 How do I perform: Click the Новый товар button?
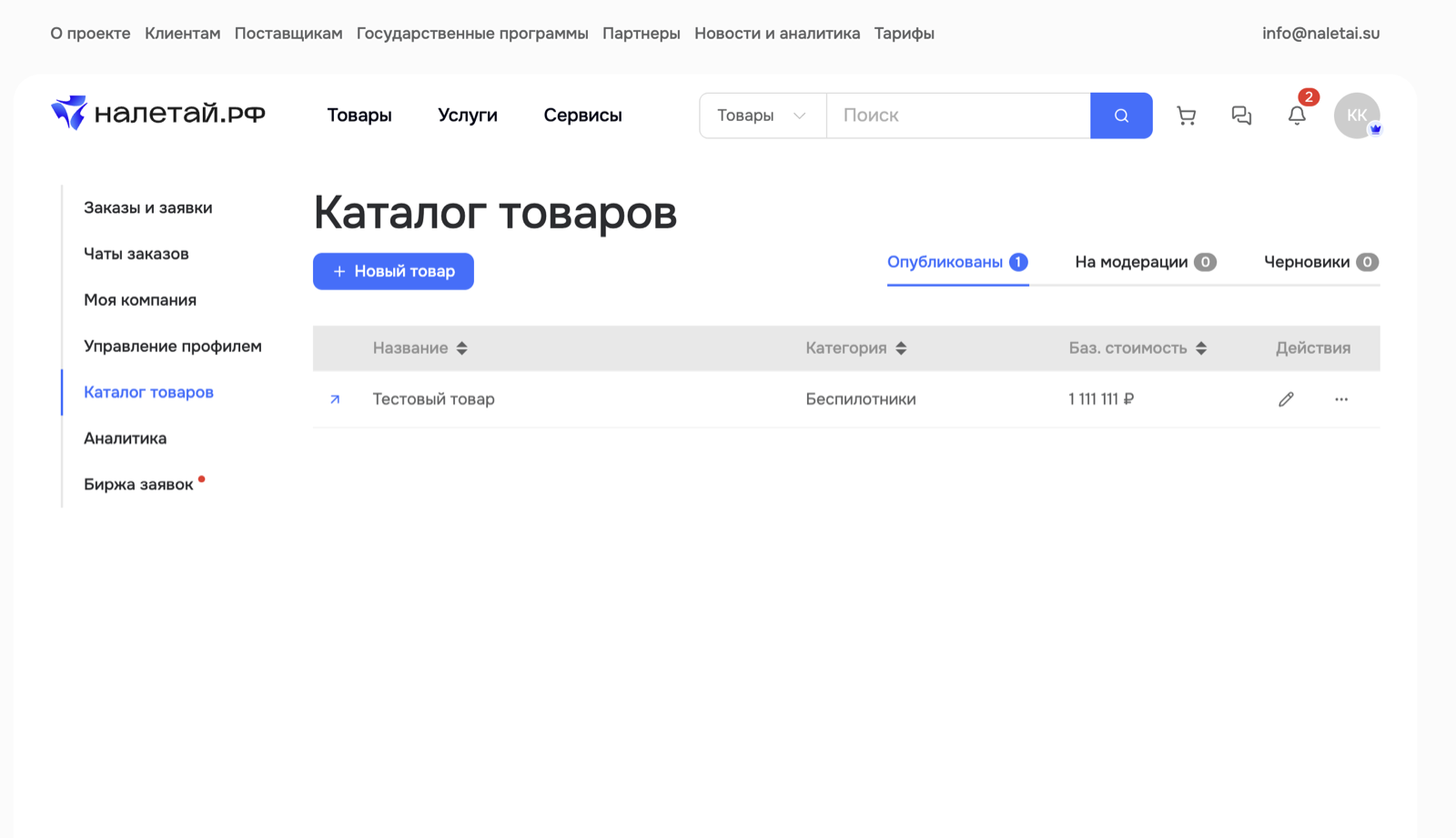[x=393, y=271]
